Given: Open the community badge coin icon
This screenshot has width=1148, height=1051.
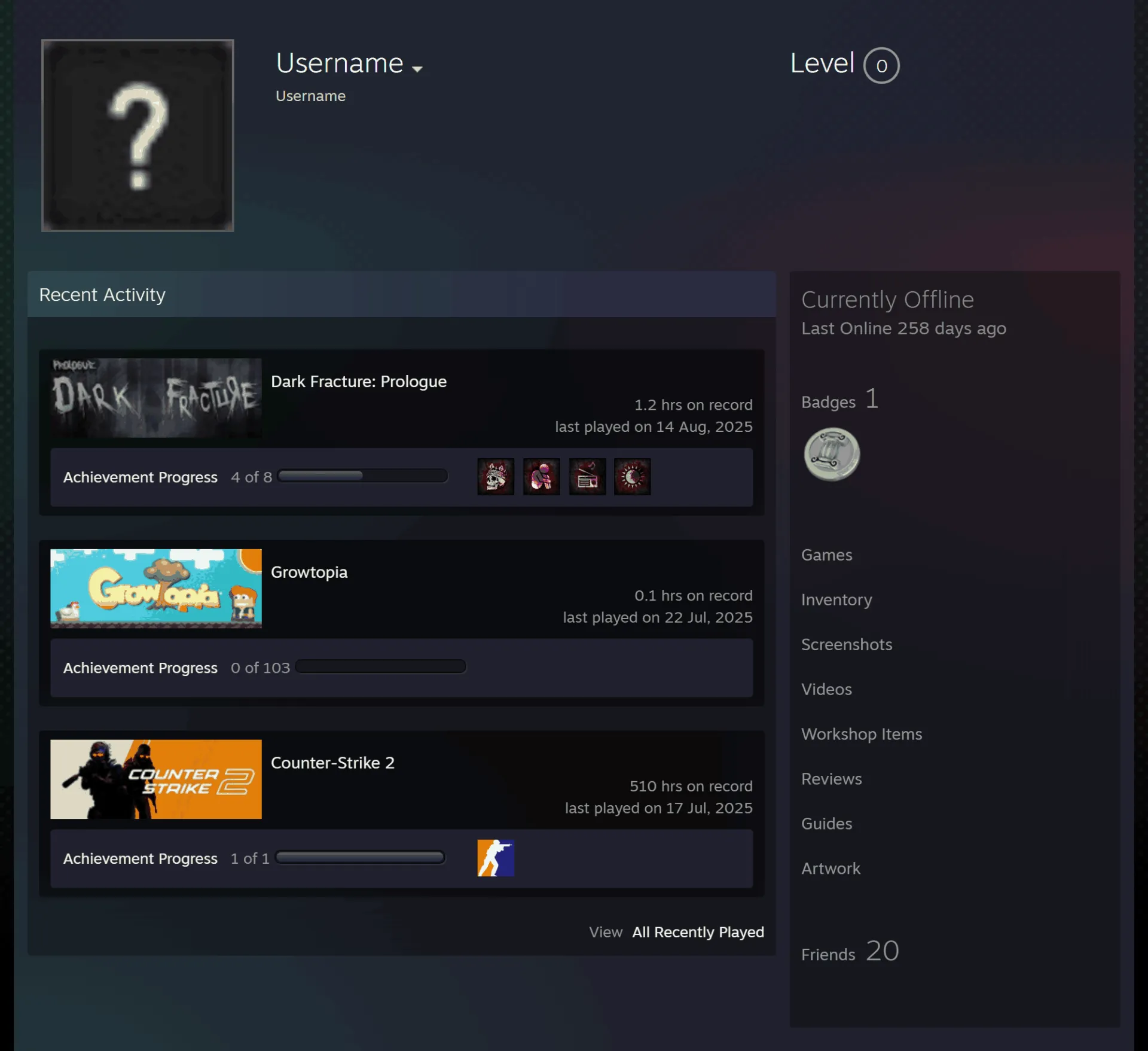Looking at the screenshot, I should pos(831,454).
